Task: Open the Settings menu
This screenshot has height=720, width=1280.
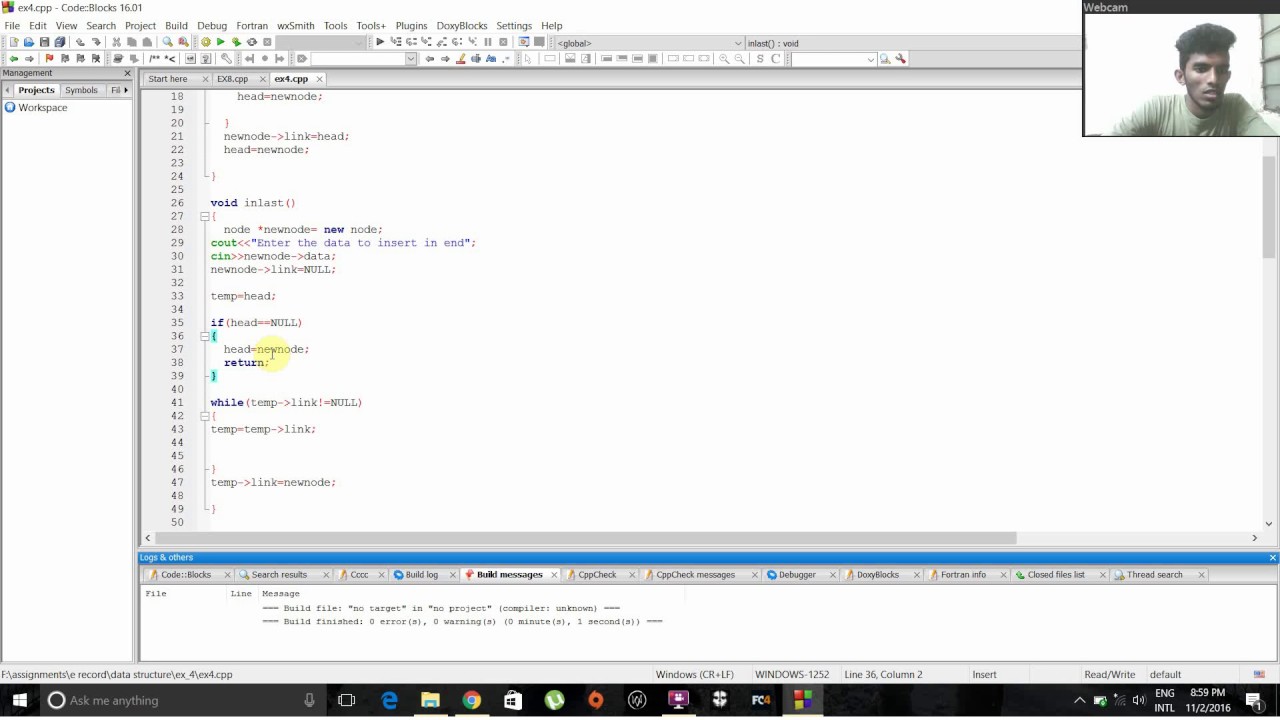Action: [514, 25]
